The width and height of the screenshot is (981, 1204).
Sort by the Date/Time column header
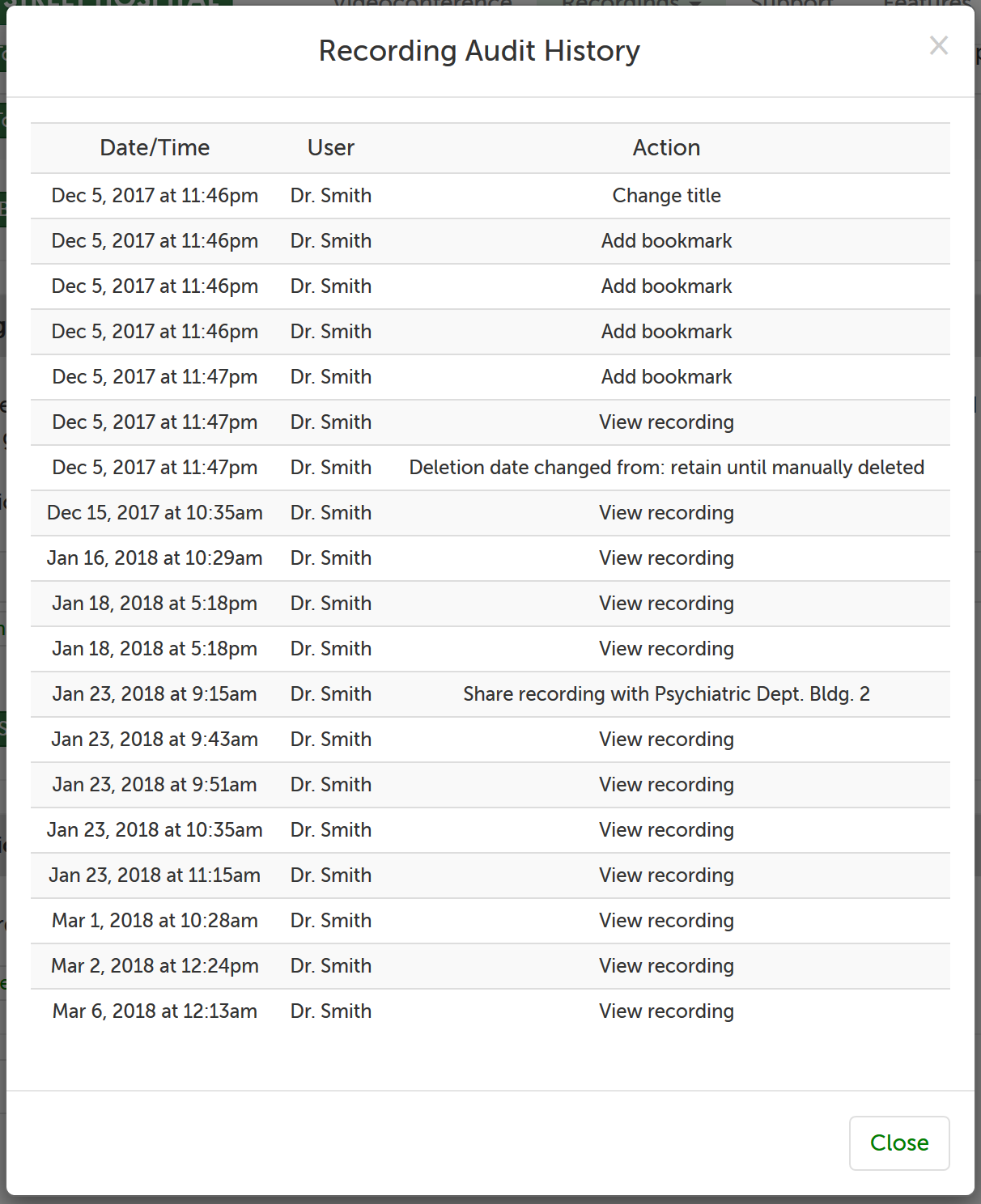pos(155,147)
